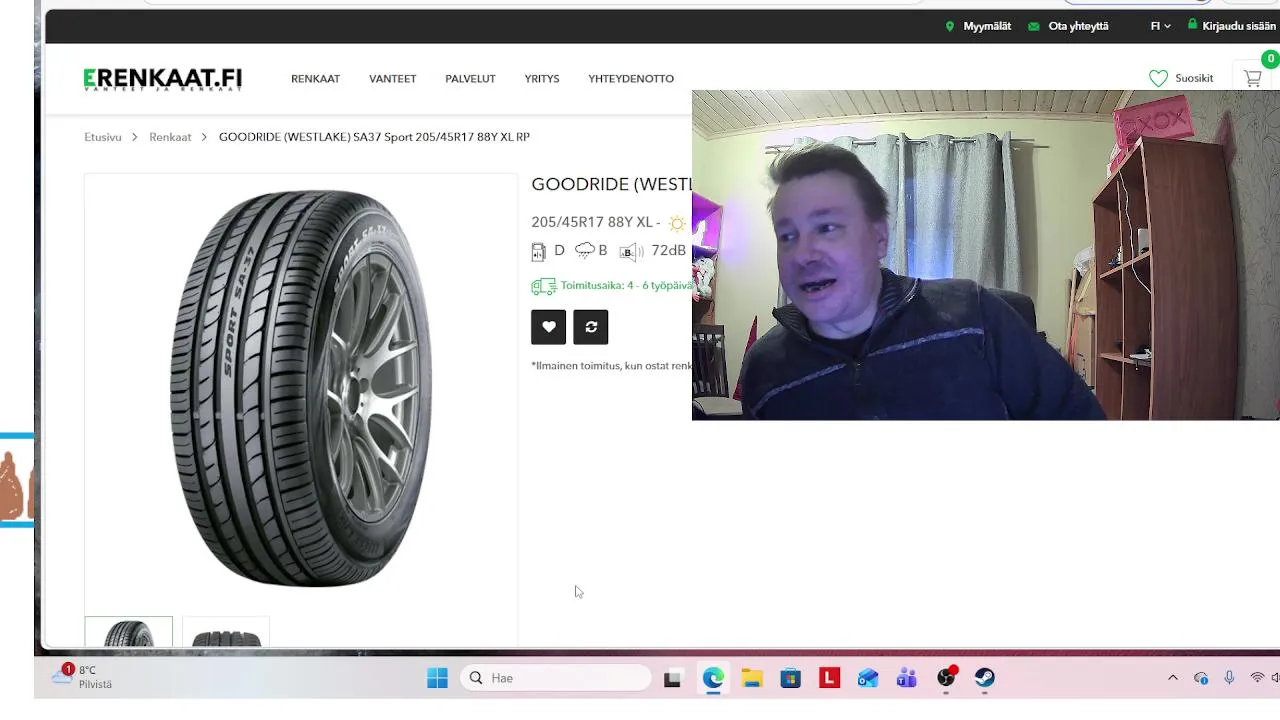
Task: Click the Myymälät store locator link
Action: click(x=978, y=26)
